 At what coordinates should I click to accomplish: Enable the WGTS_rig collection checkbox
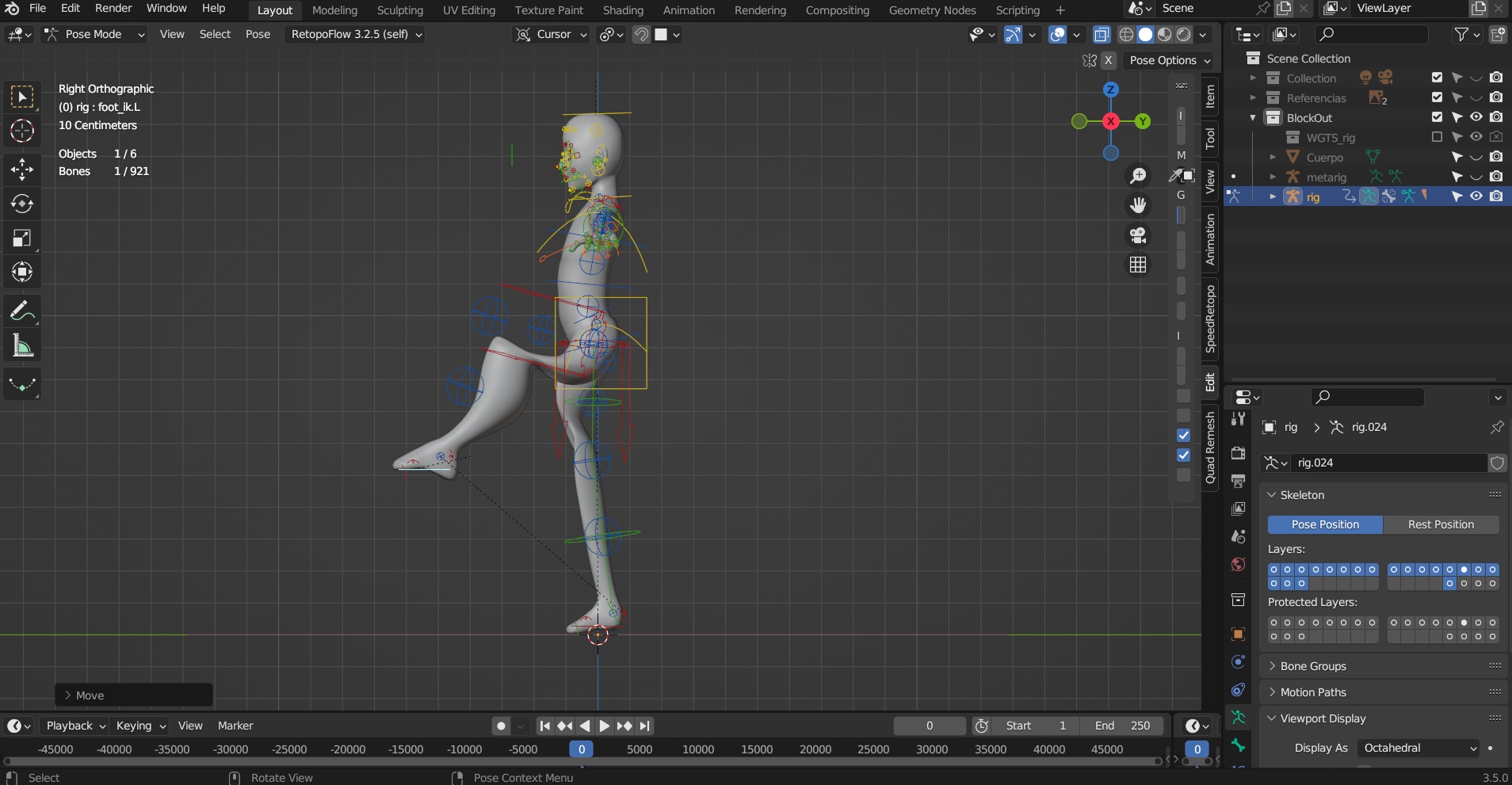tap(1437, 137)
